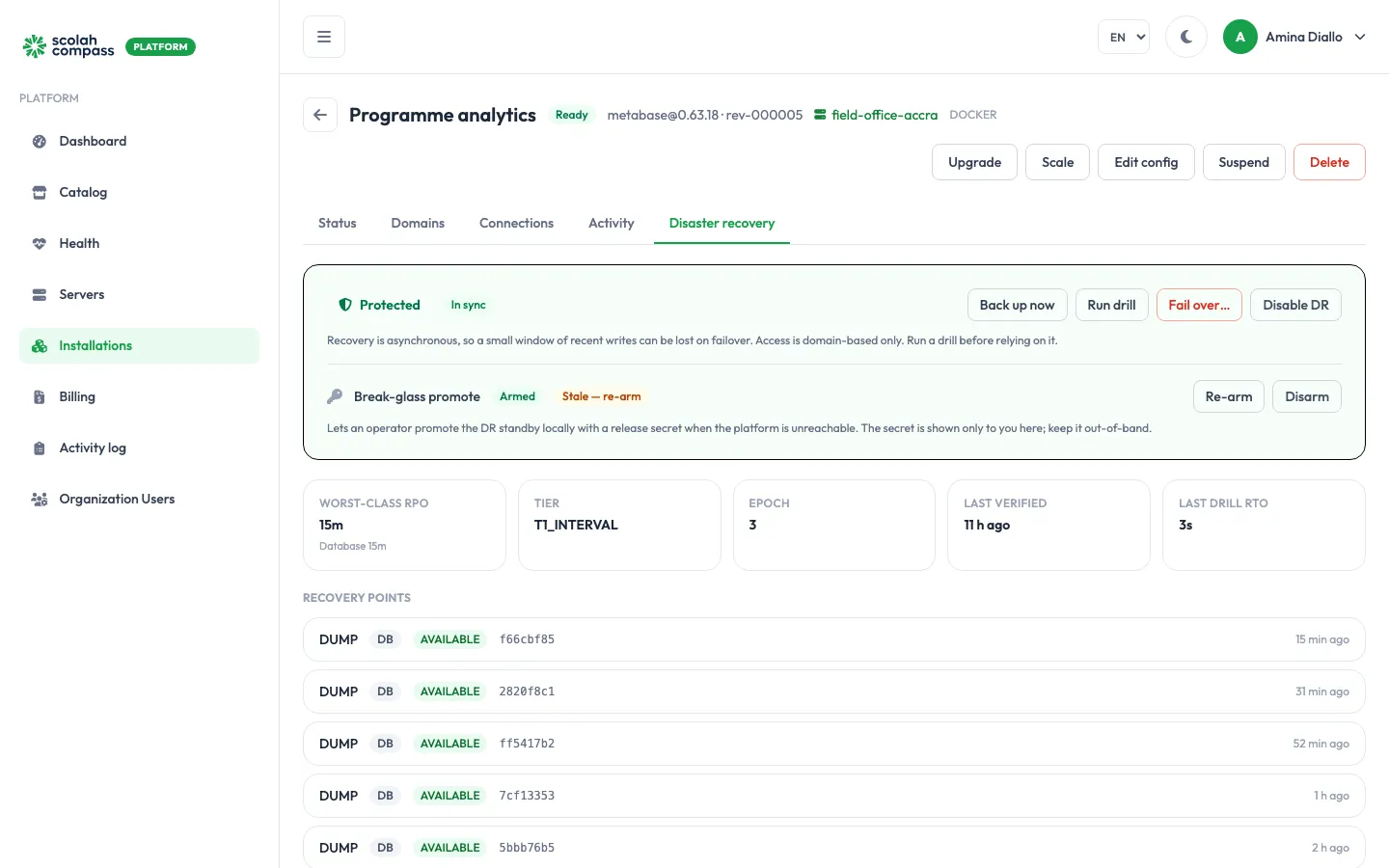This screenshot has width=1389, height=868.
Task: Click the Stale — re-arm status badge
Action: (x=601, y=396)
